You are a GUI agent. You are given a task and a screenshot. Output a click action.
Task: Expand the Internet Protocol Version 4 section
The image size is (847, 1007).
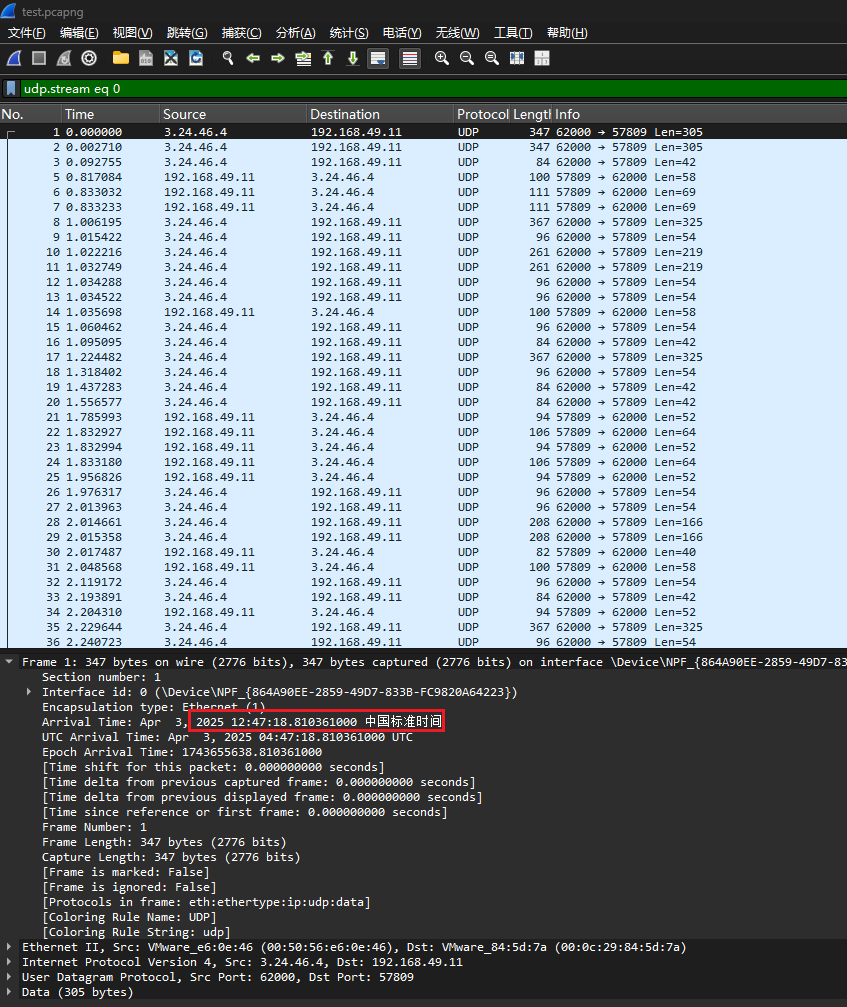coord(10,962)
